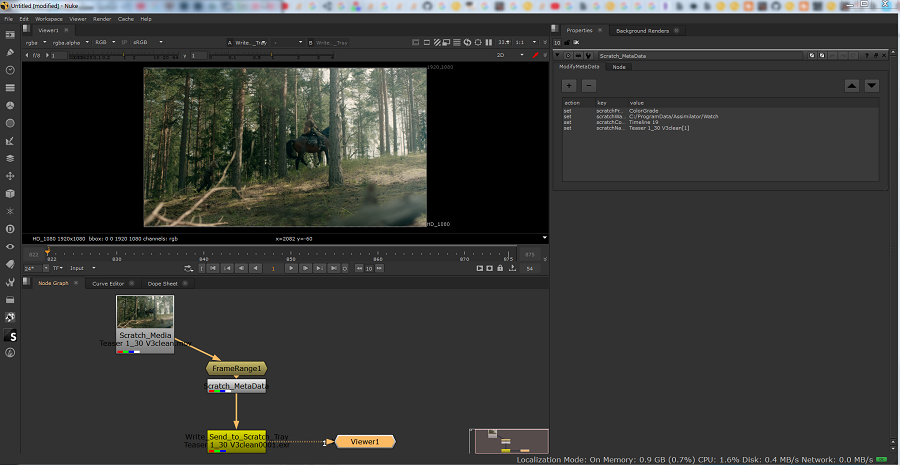The height and width of the screenshot is (465, 900).
Task: Pause viewer updates with pause icon
Action: click(x=489, y=42)
